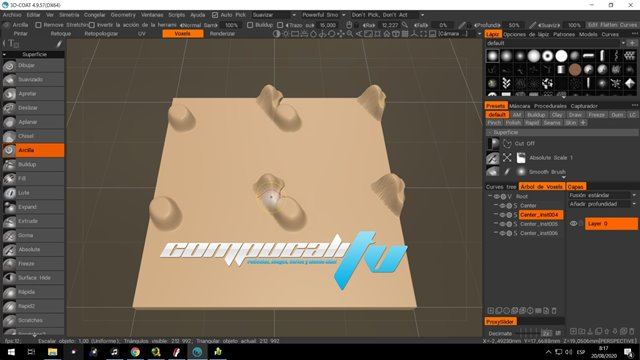Screen dimensions: 640x360
Task: Adjust the Decimate proxy slider
Action: [529, 333]
